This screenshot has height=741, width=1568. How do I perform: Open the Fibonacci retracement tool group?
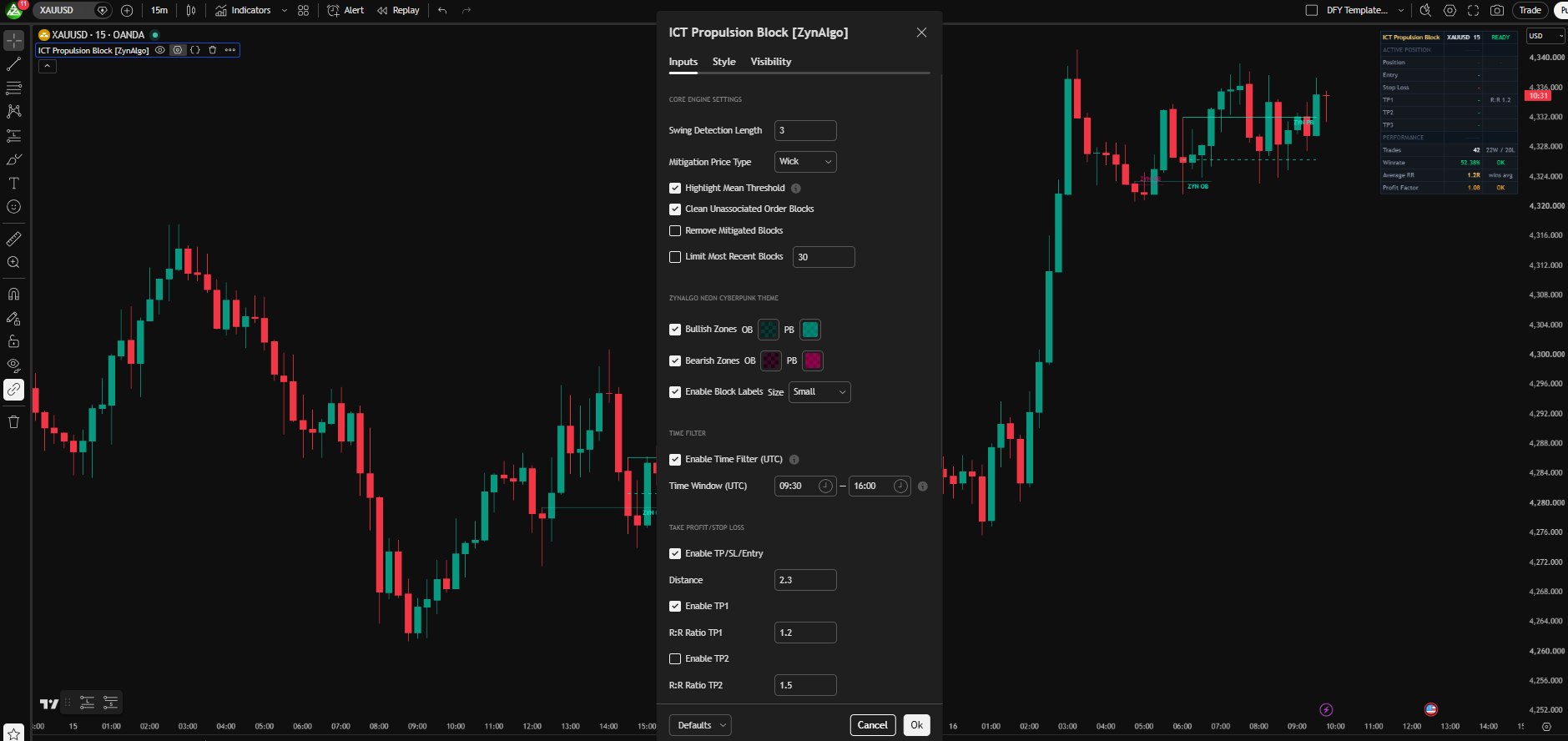coord(13,88)
